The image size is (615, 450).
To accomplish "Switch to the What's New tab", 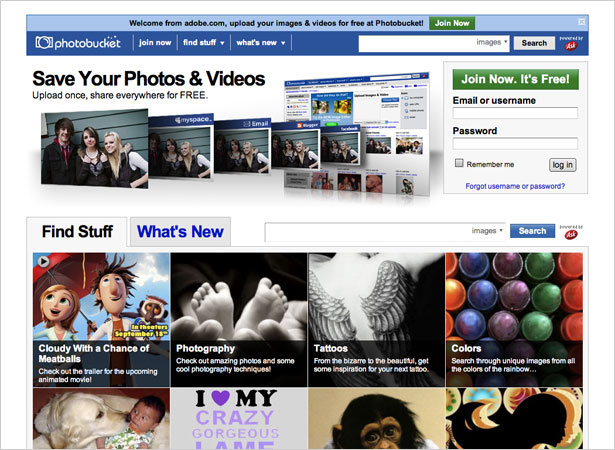I will pos(180,231).
